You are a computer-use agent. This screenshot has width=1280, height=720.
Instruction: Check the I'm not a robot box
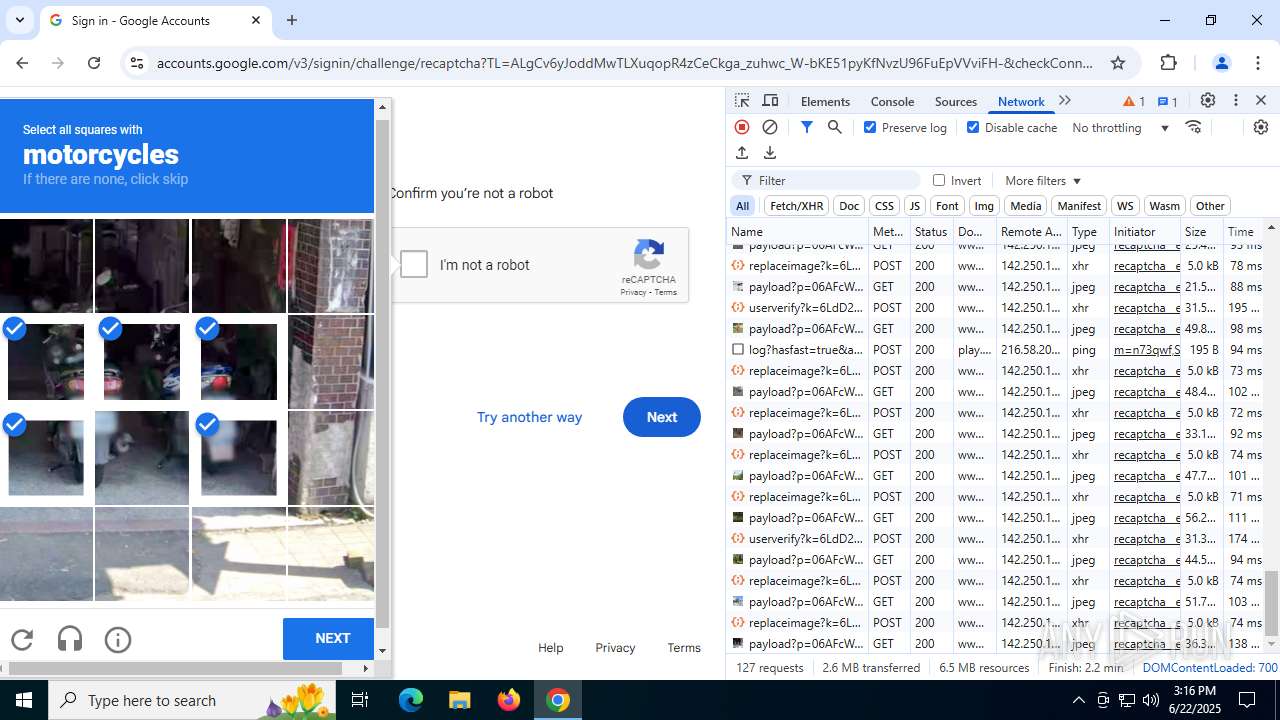click(414, 265)
